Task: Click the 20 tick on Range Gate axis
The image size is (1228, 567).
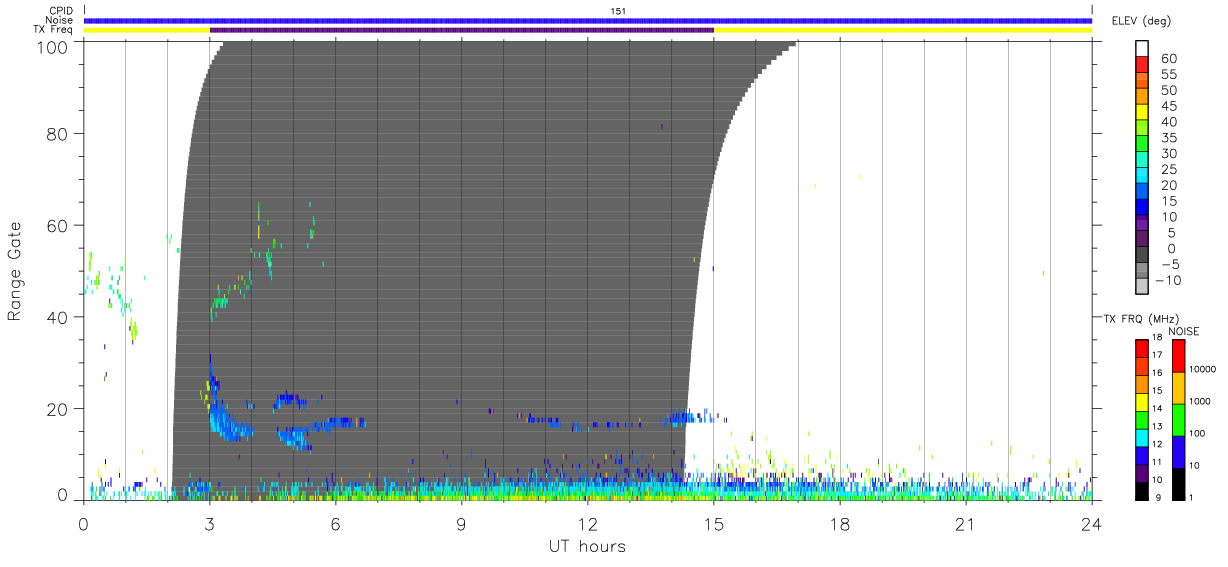Action: click(x=58, y=409)
